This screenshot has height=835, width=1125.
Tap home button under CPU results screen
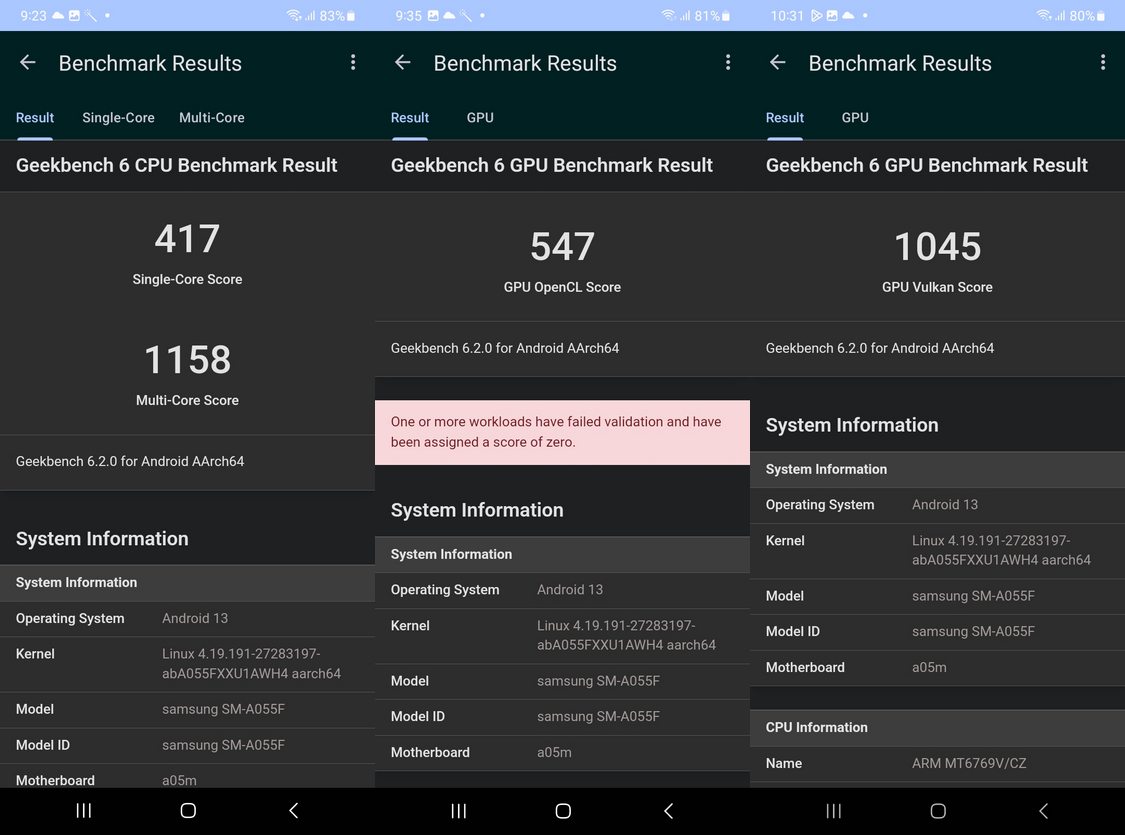[x=188, y=811]
